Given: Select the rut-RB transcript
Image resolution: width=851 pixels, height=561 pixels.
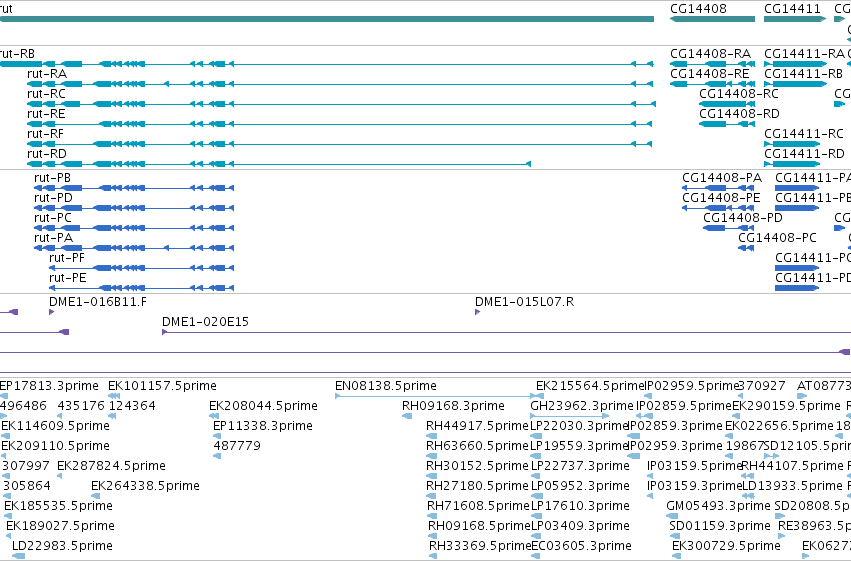Looking at the screenshot, I should (x=327, y=64).
